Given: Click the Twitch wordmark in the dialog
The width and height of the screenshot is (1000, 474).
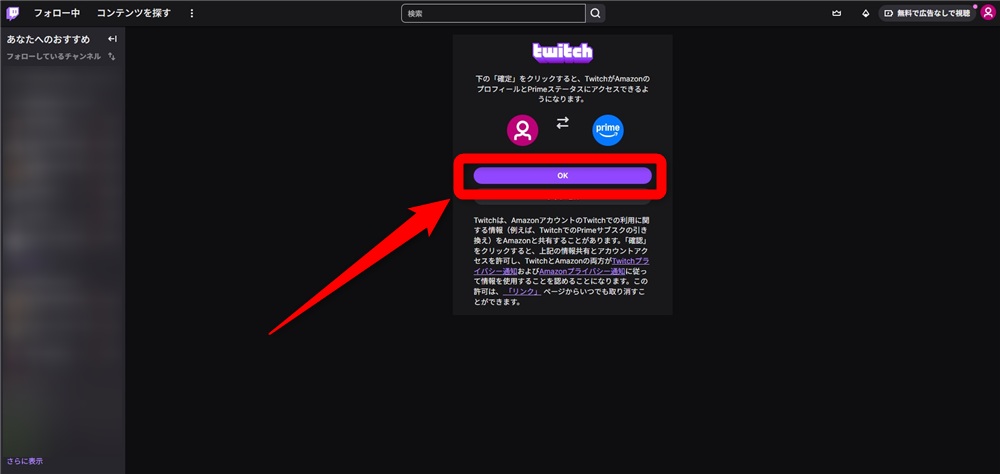Looking at the screenshot, I should click(562, 52).
